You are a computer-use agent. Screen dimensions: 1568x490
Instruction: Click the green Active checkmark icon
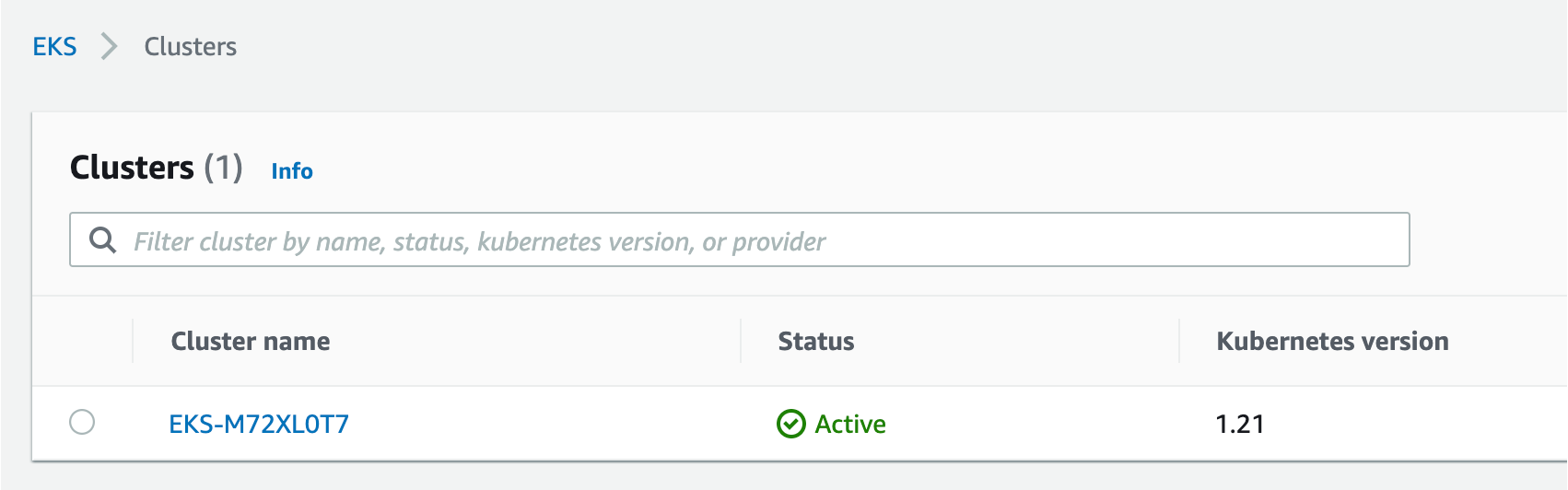(x=790, y=425)
